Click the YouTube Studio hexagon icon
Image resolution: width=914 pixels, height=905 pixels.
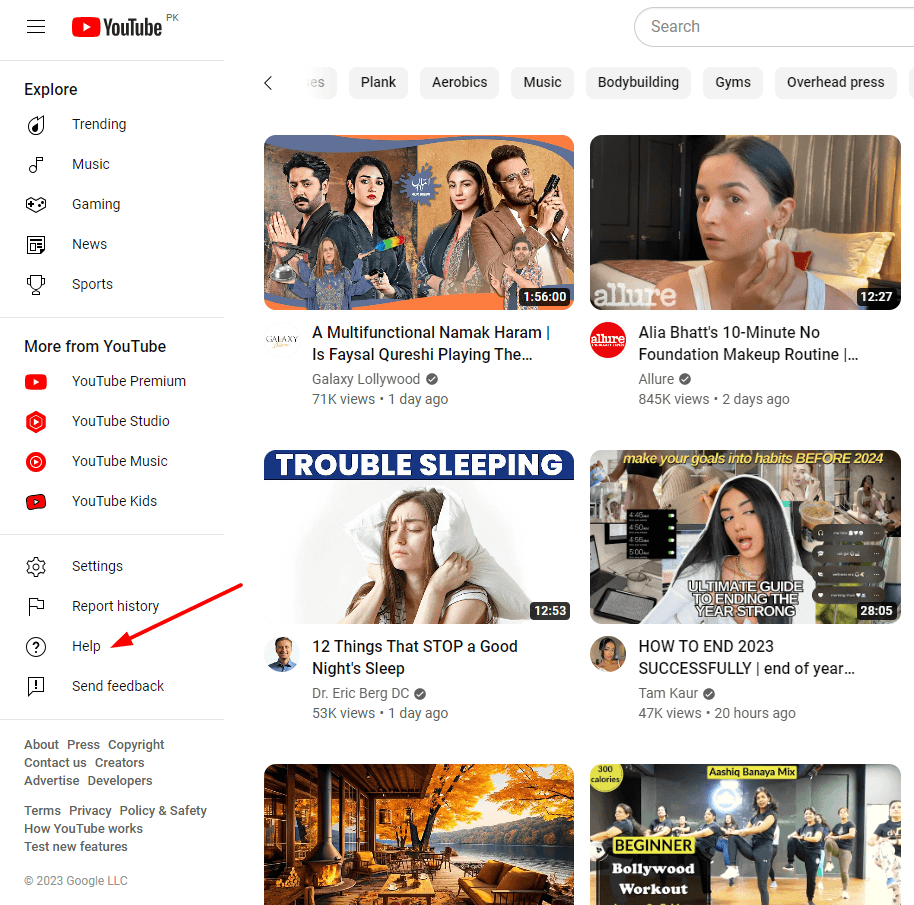(36, 421)
